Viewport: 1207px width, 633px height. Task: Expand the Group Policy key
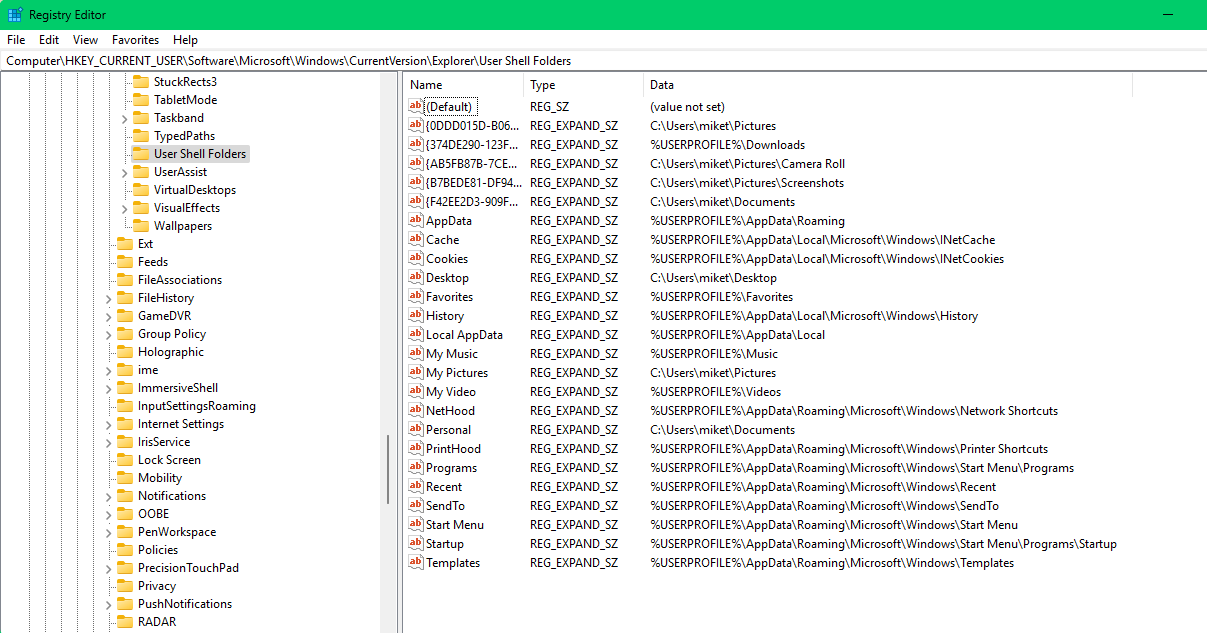[109, 333]
